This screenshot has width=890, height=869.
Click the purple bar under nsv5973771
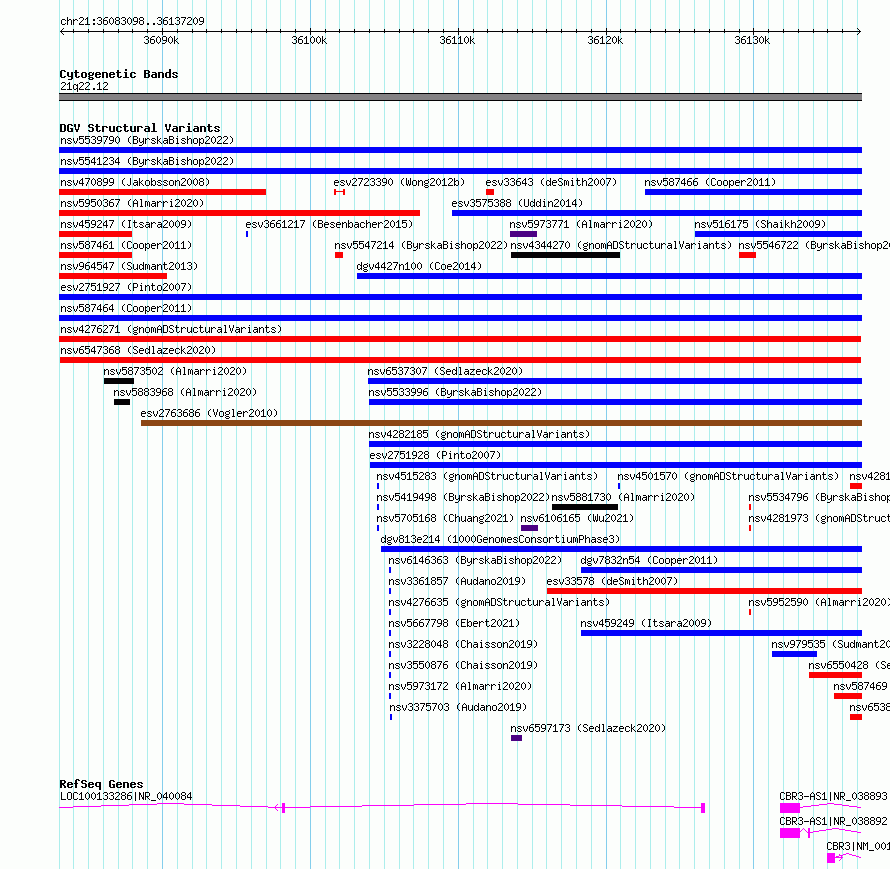[523, 234]
